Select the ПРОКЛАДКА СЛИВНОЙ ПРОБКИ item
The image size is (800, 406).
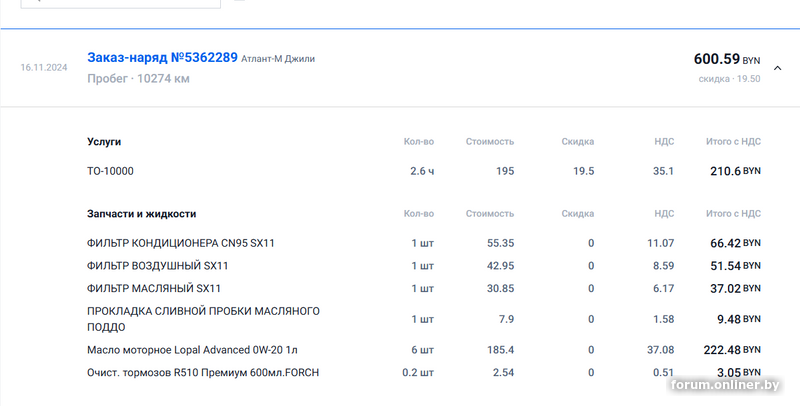(203, 319)
